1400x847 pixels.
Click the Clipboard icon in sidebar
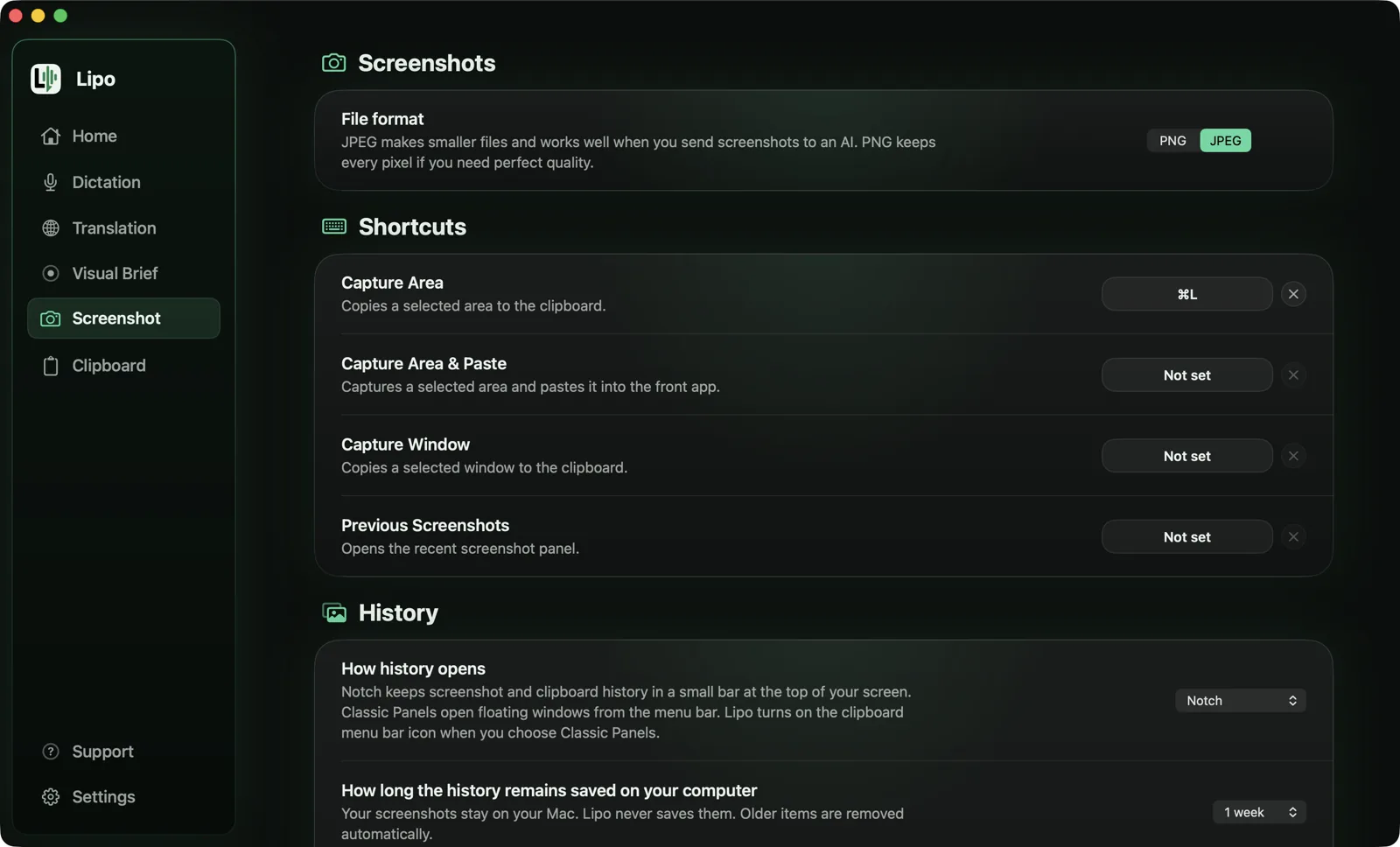click(51, 366)
